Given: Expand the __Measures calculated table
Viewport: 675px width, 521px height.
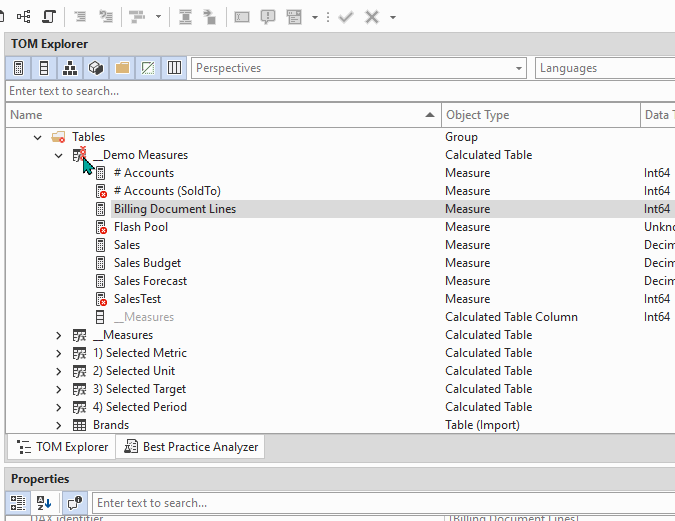Looking at the screenshot, I should tap(59, 335).
